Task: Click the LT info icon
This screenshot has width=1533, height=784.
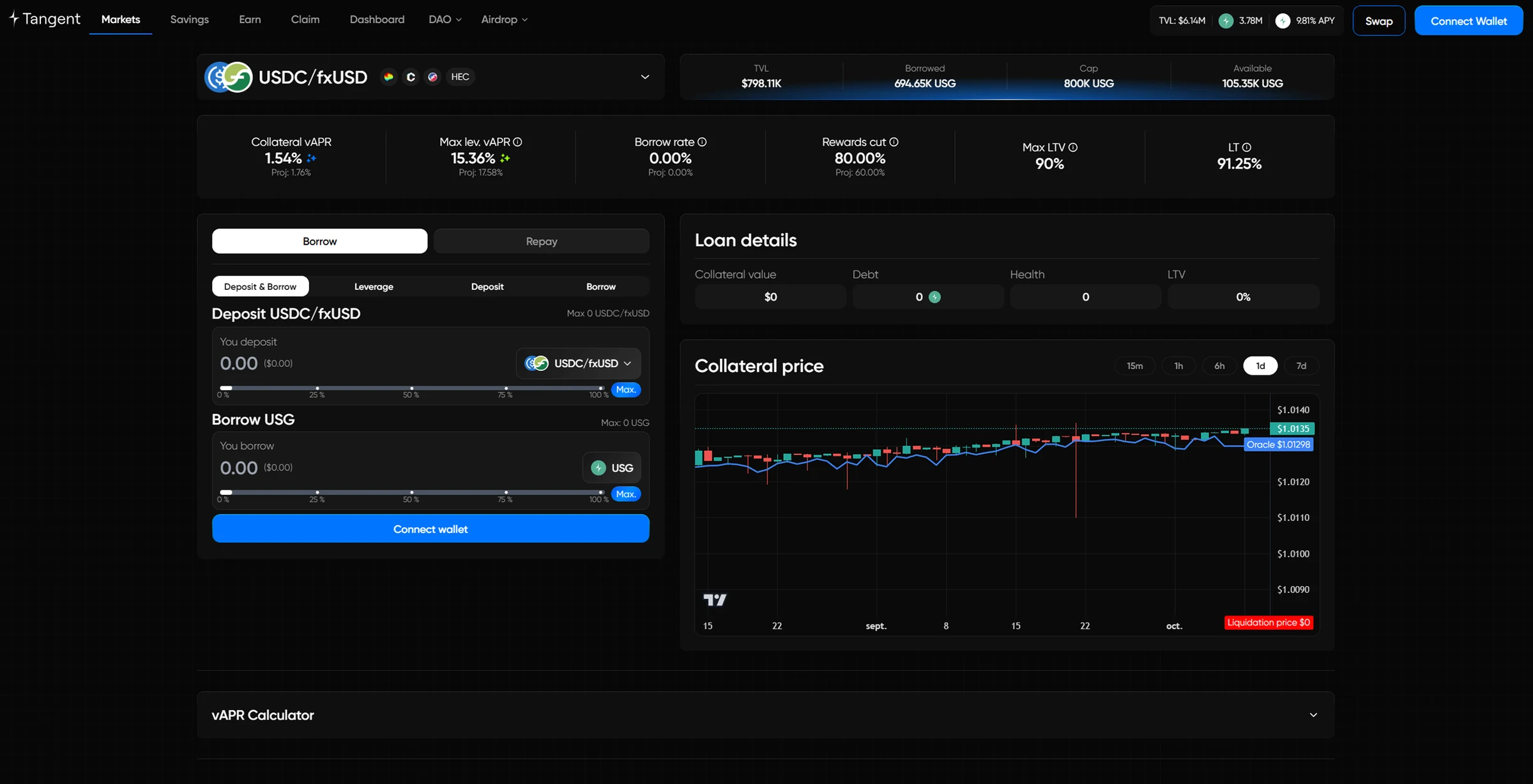Action: coord(1246,147)
